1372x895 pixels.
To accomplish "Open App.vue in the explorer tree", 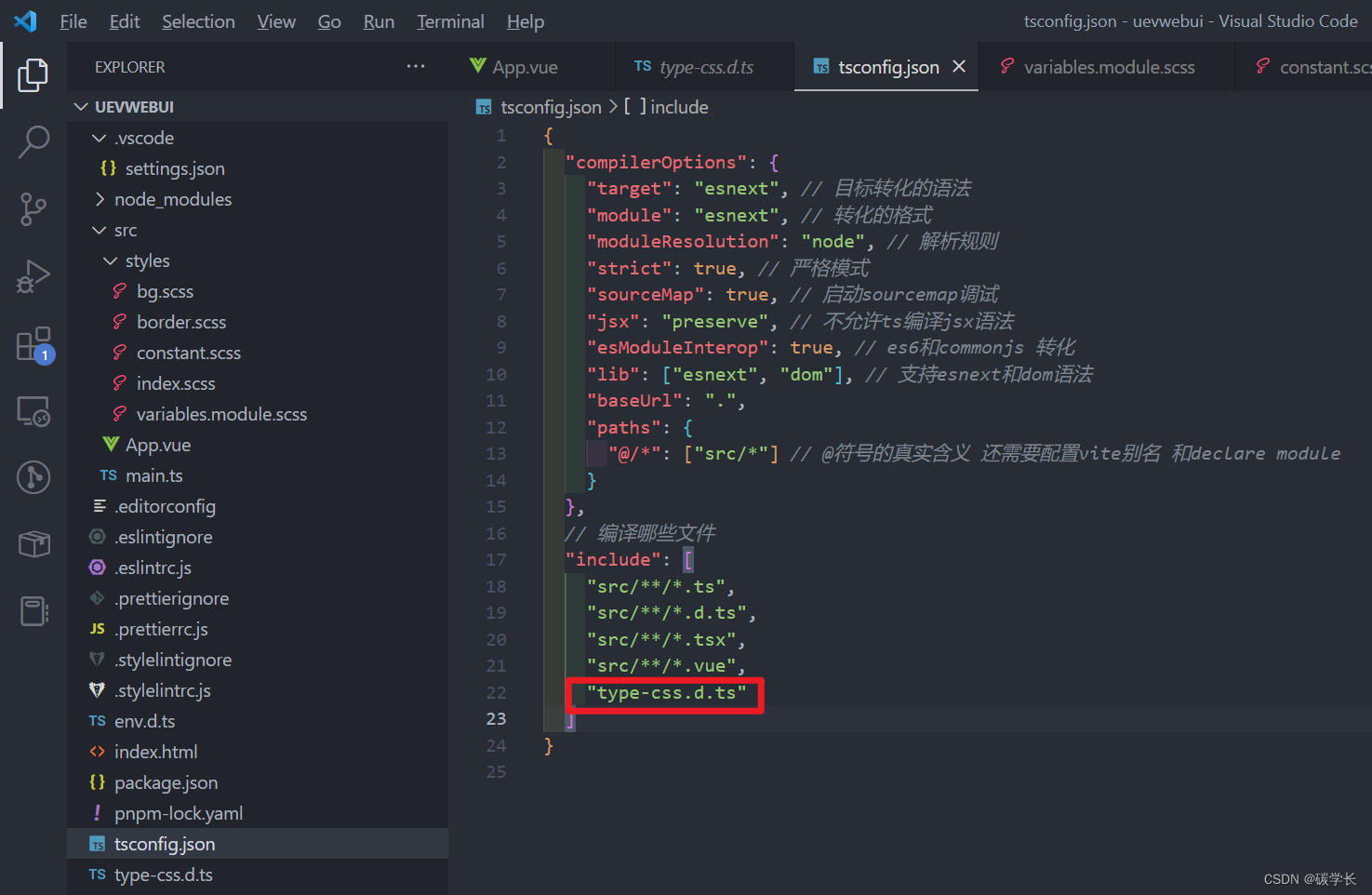I will tap(258, 445).
